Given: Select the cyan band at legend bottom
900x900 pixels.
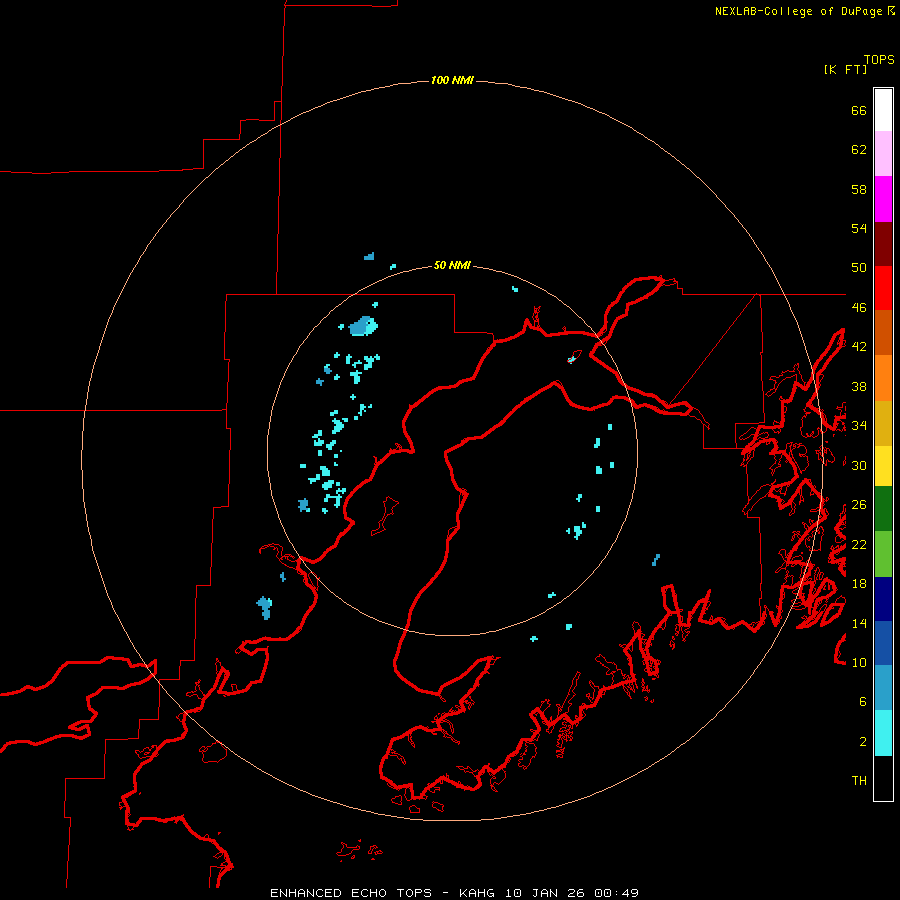Looking at the screenshot, I should (x=883, y=733).
